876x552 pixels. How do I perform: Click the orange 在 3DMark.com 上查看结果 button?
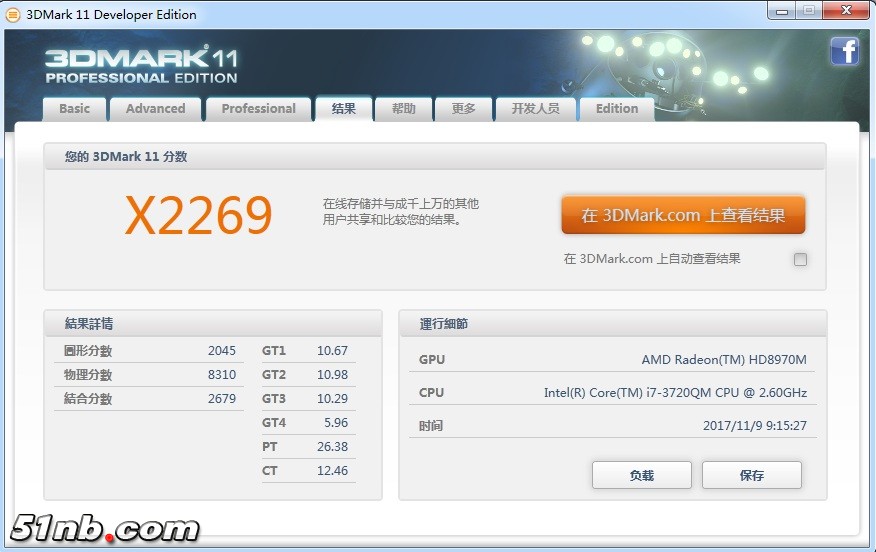(683, 215)
